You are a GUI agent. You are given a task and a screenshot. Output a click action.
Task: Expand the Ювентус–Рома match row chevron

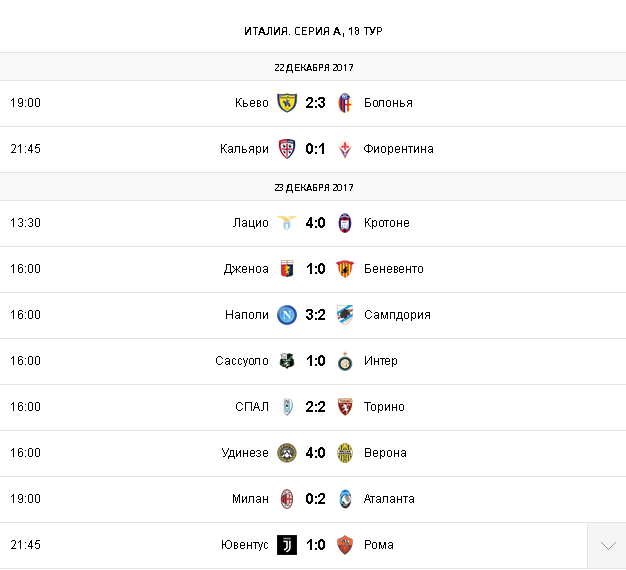pyautogui.click(x=607, y=545)
